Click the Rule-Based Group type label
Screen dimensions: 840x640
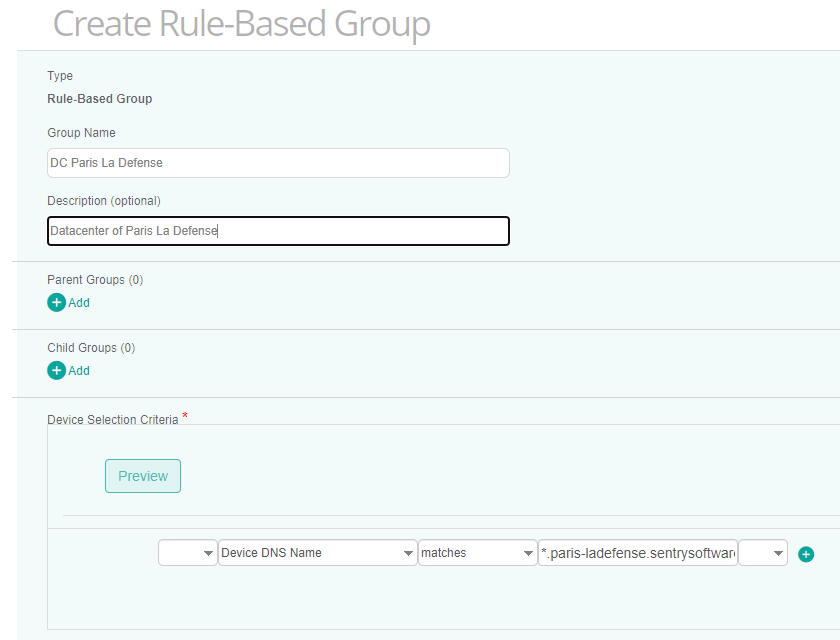(99, 98)
